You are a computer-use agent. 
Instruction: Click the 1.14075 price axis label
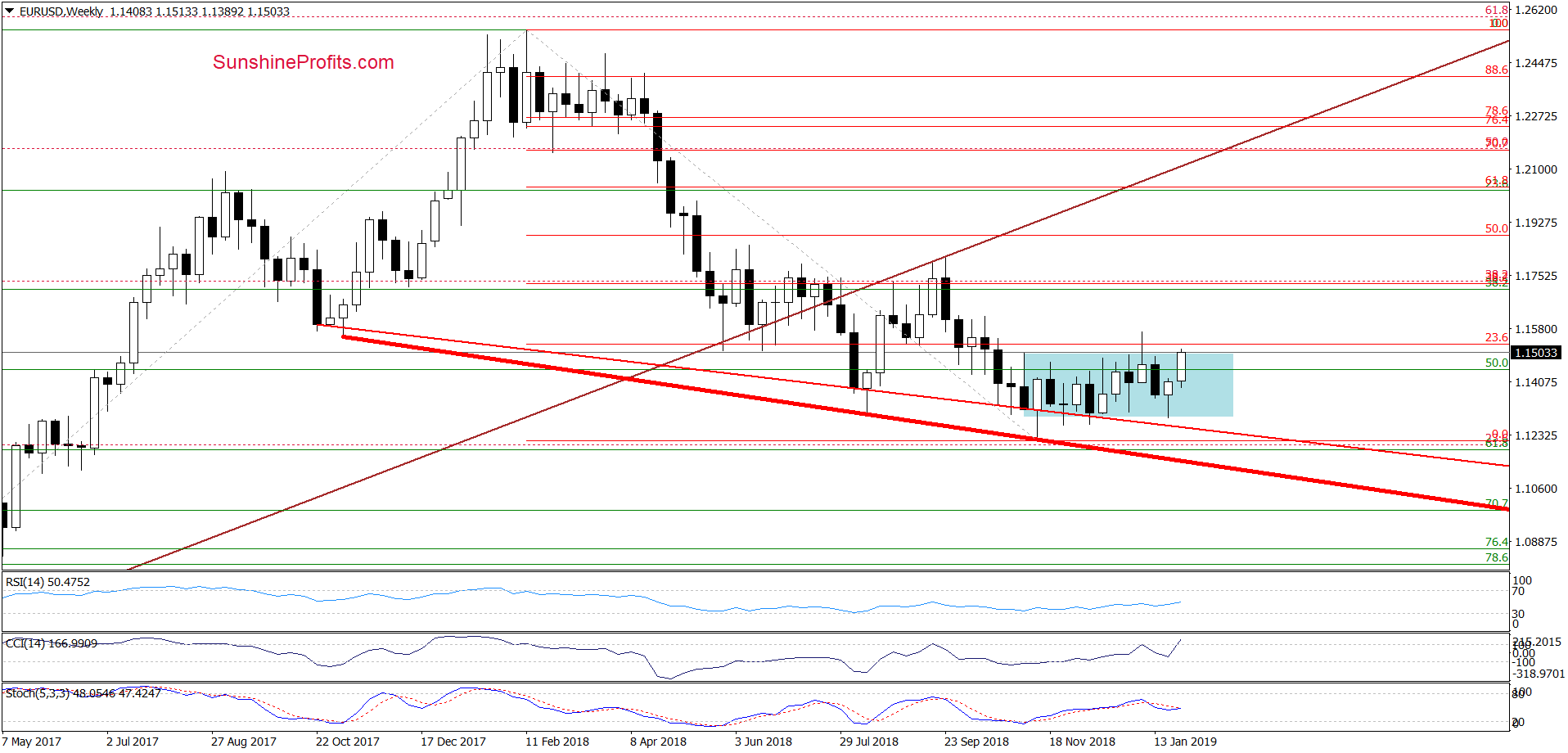coord(1536,382)
